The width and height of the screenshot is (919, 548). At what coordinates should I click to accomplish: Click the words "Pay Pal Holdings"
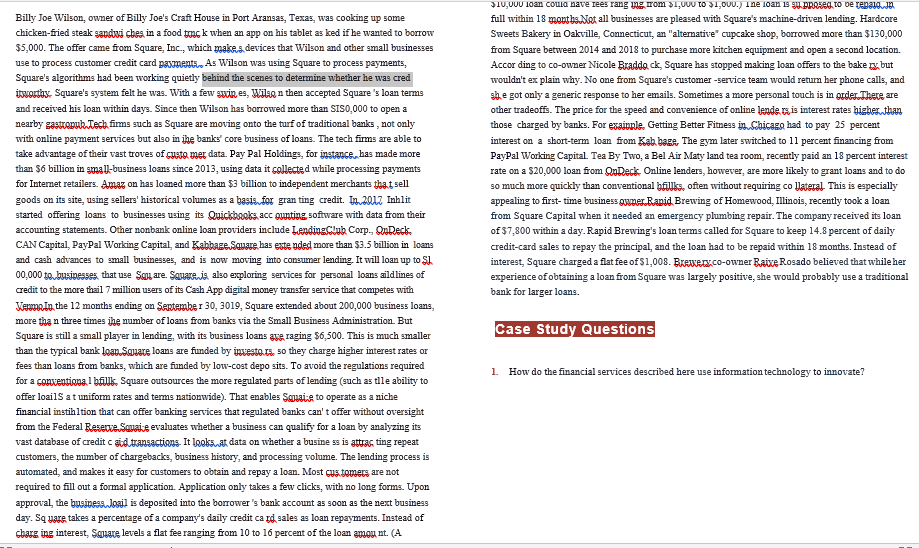pyautogui.click(x=265, y=154)
